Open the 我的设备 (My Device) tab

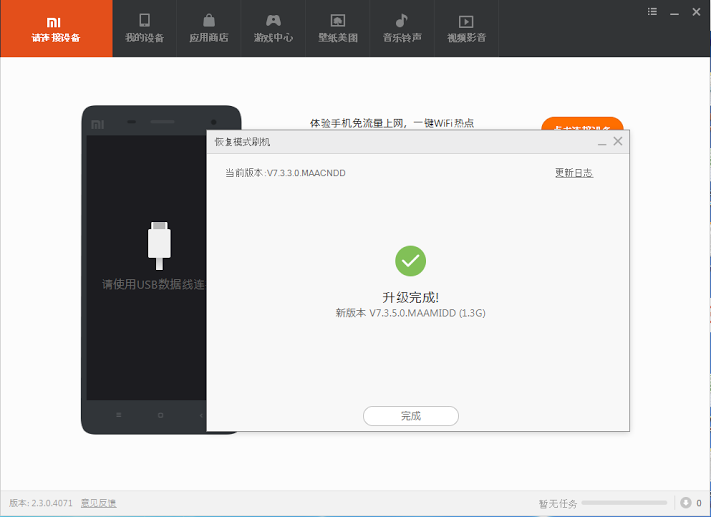click(x=144, y=29)
